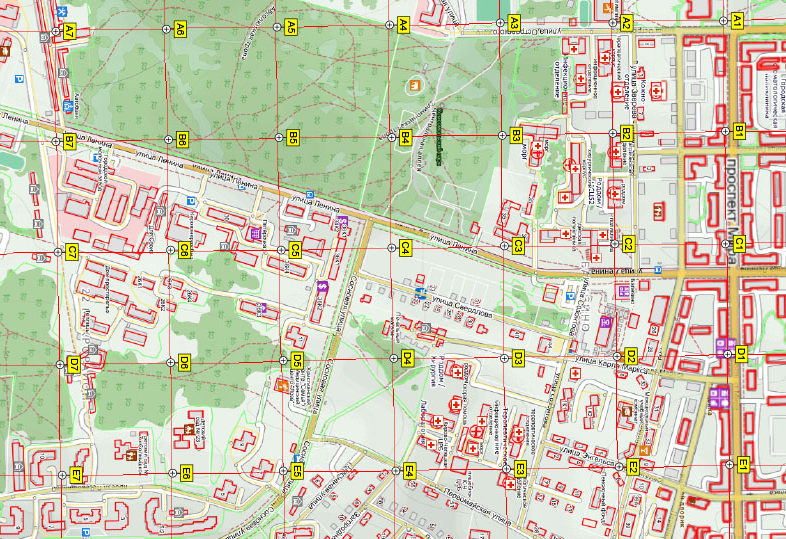This screenshot has width=786, height=539.
Task: Click the yellow E1 grid label
Action: pos(742,463)
